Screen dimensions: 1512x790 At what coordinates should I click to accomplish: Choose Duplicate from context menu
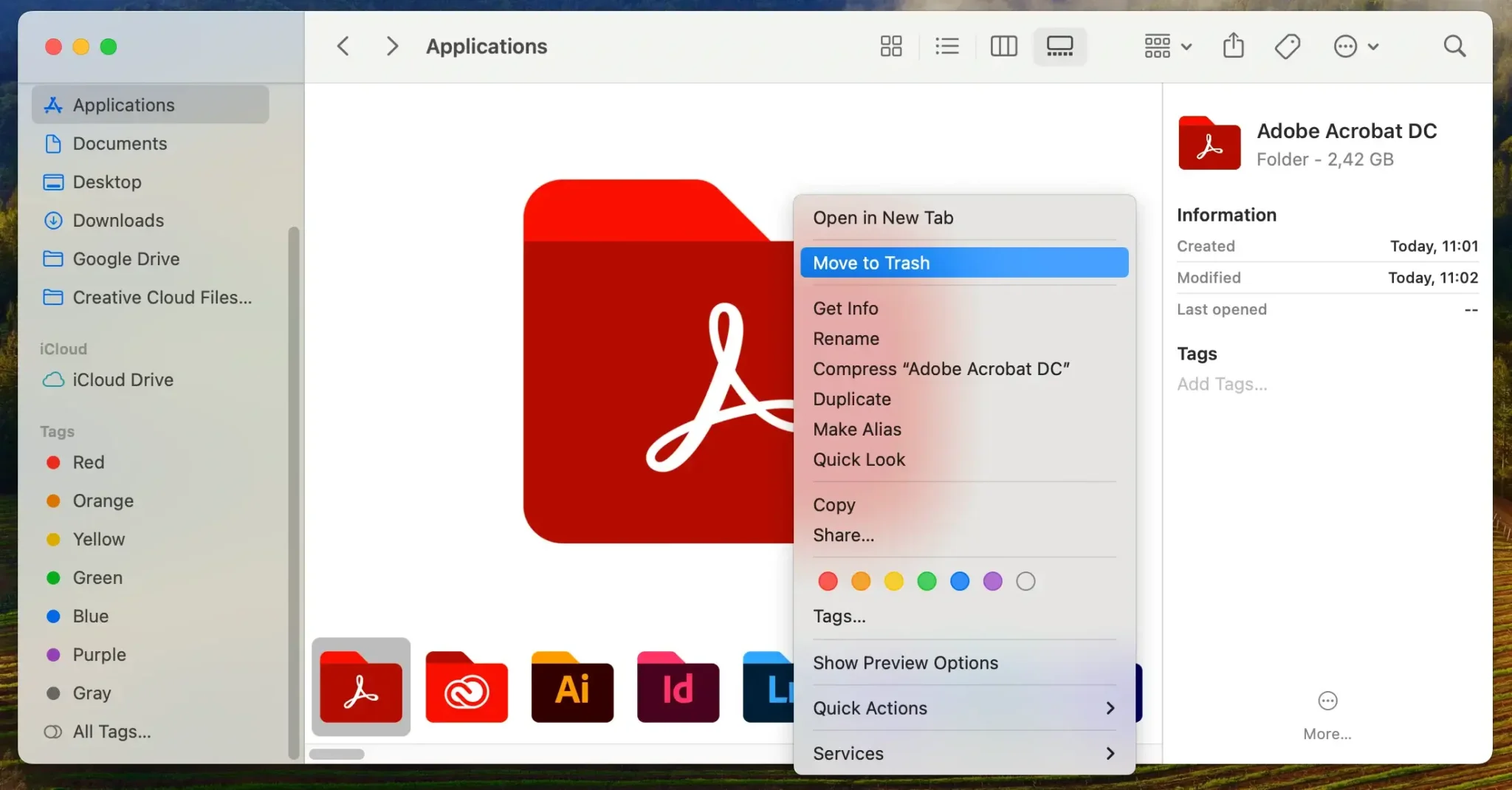pos(964,399)
